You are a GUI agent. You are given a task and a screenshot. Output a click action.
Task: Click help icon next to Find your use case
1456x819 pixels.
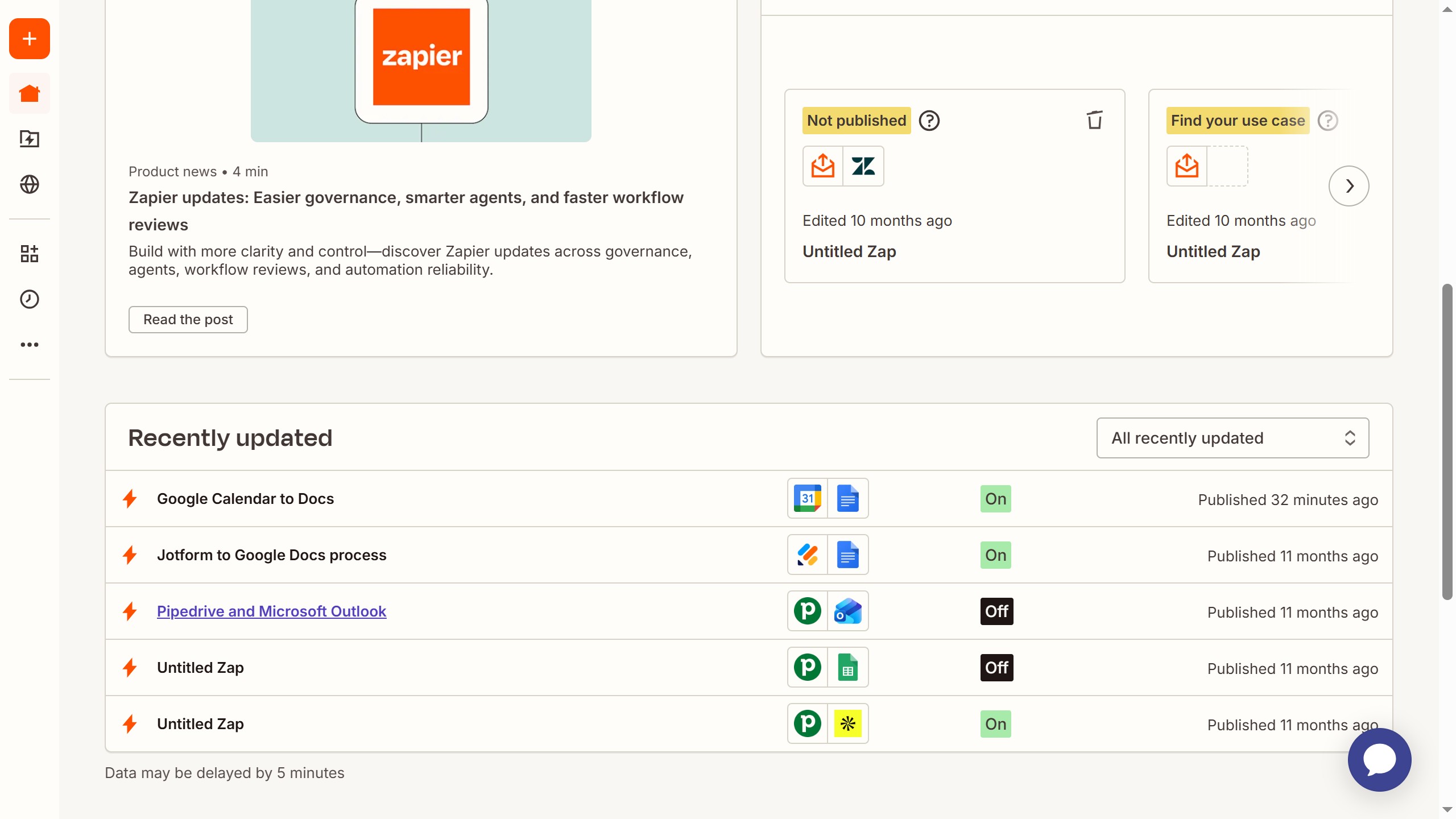1328,121
